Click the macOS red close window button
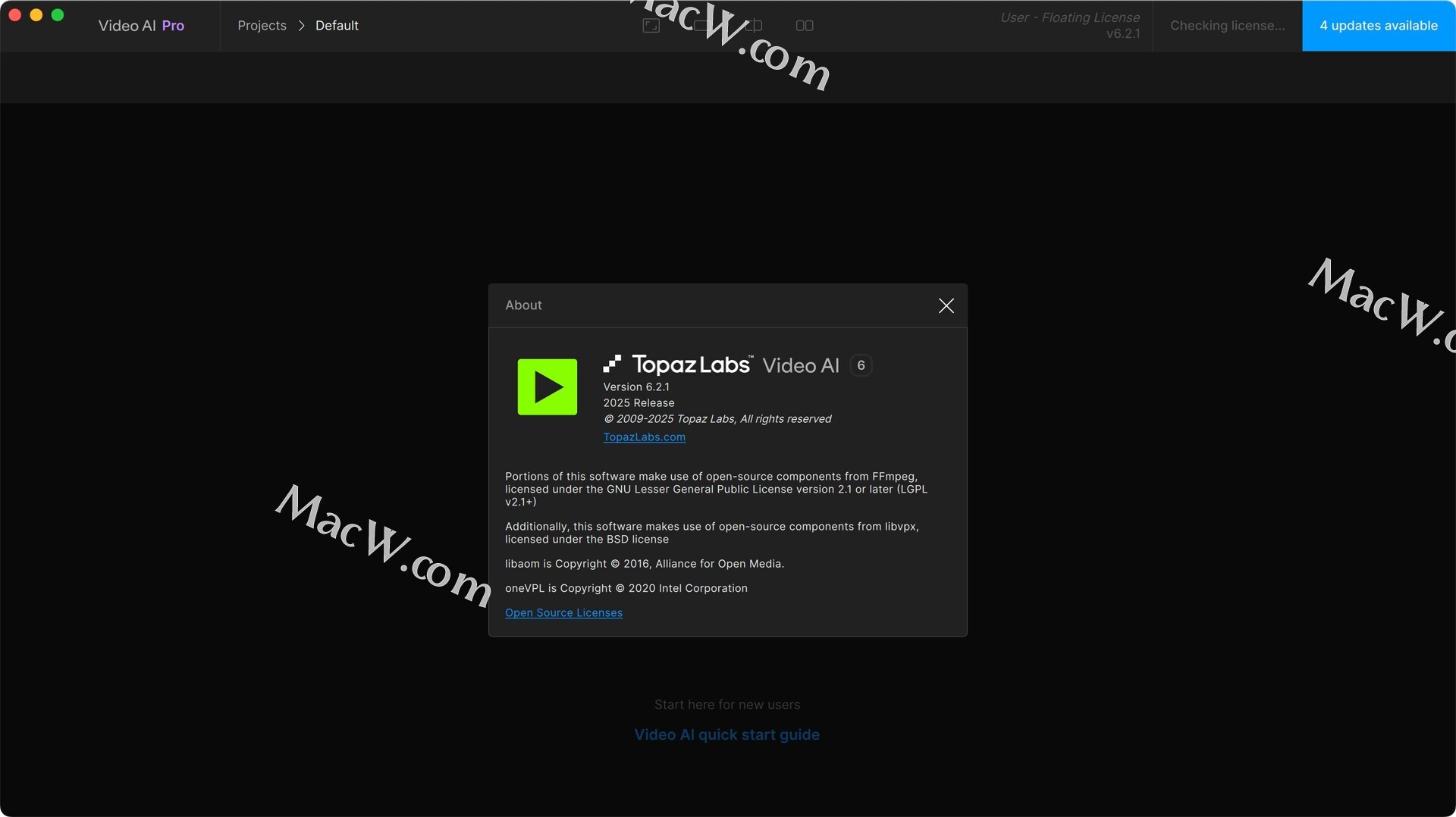The width and height of the screenshot is (1456, 817). (14, 15)
